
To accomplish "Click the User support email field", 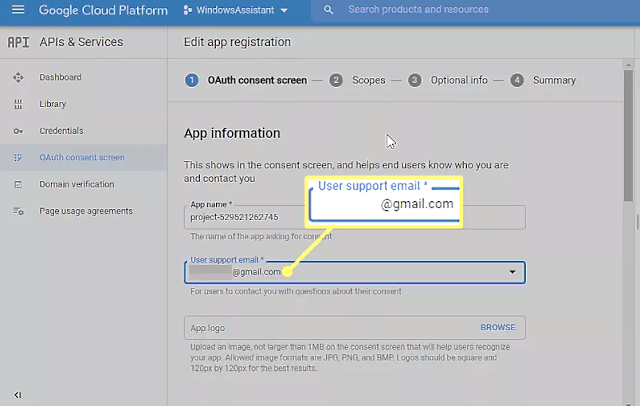I will point(355,272).
